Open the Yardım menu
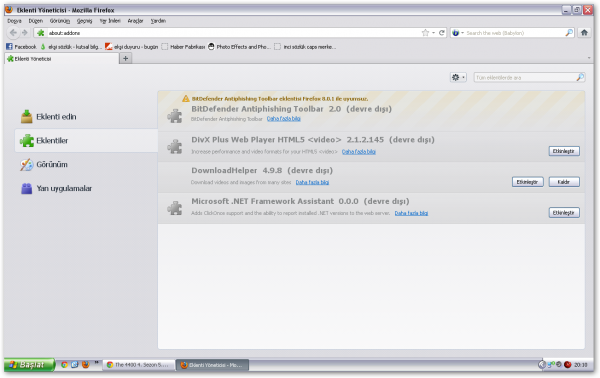 click(158, 21)
